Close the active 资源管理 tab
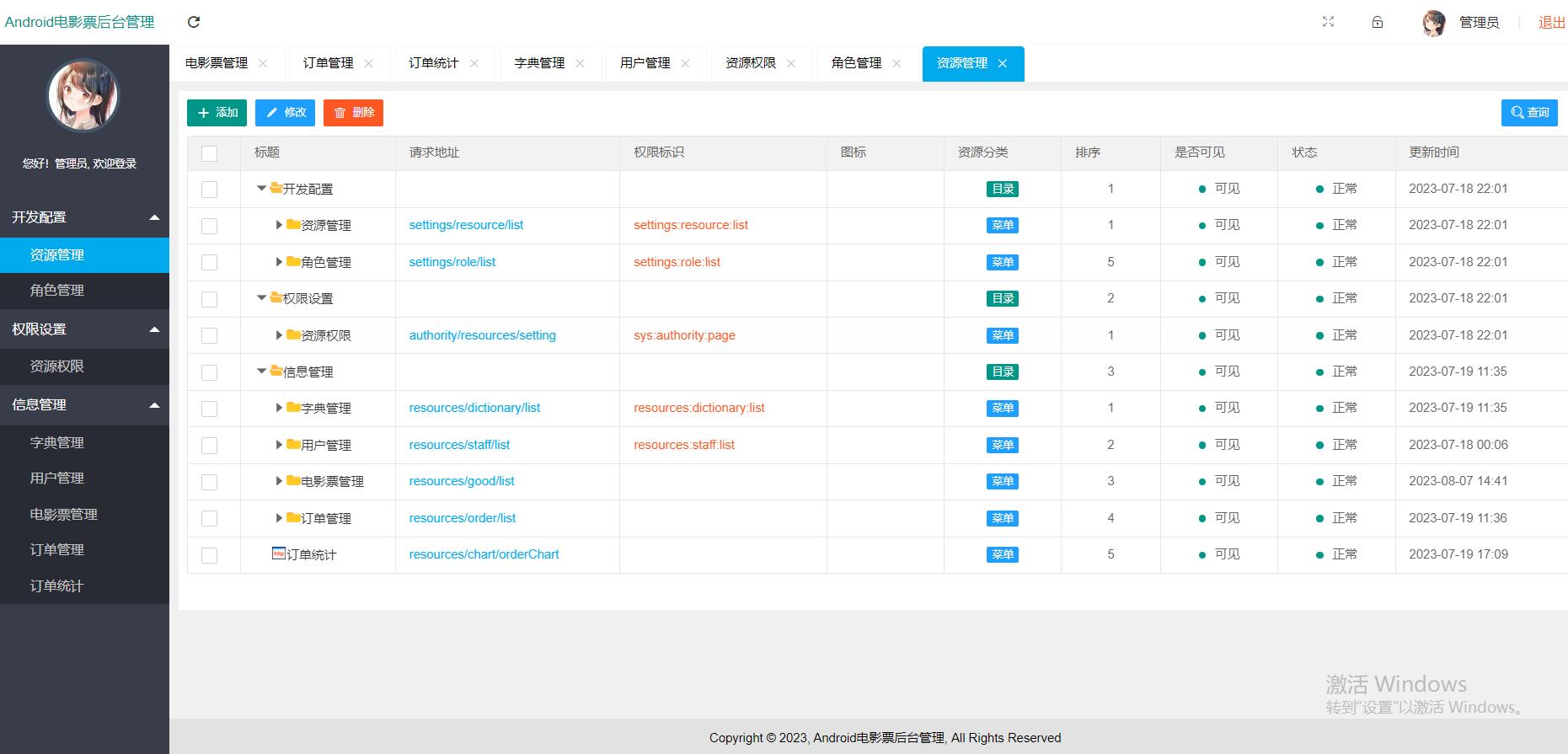The height and width of the screenshot is (754, 1568). click(x=1003, y=63)
